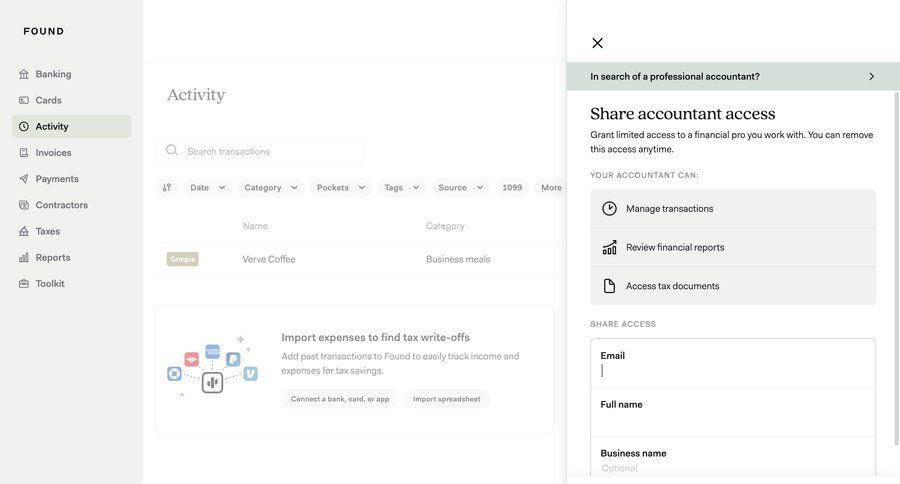Click the Taxes icon in sidebar

(24, 231)
